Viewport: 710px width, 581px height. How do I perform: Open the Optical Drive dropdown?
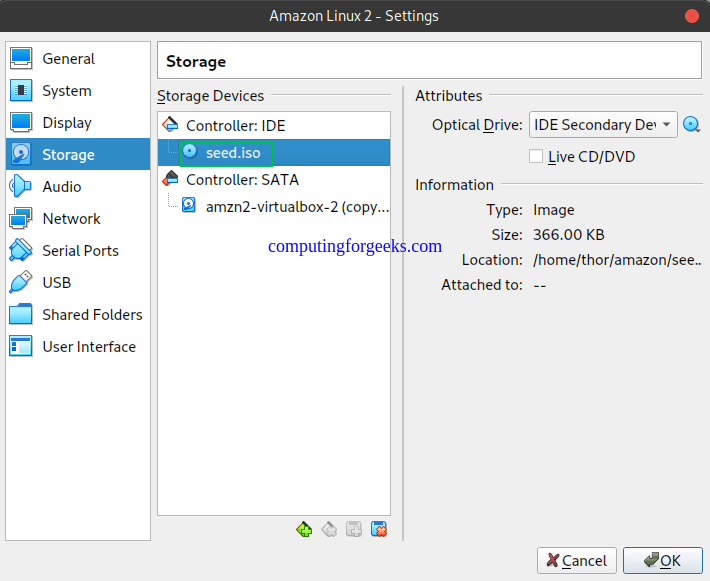[603, 125]
